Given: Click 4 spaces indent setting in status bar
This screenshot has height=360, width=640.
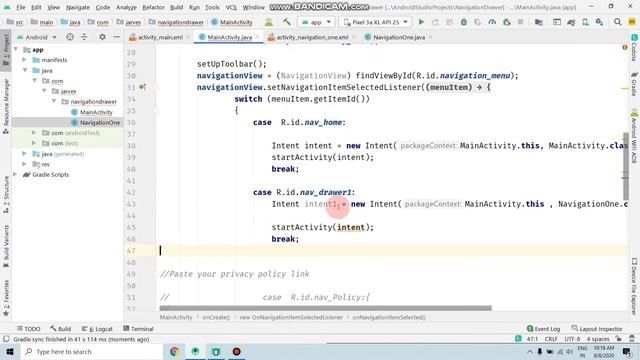Looking at the screenshot, I should click(x=598, y=339).
